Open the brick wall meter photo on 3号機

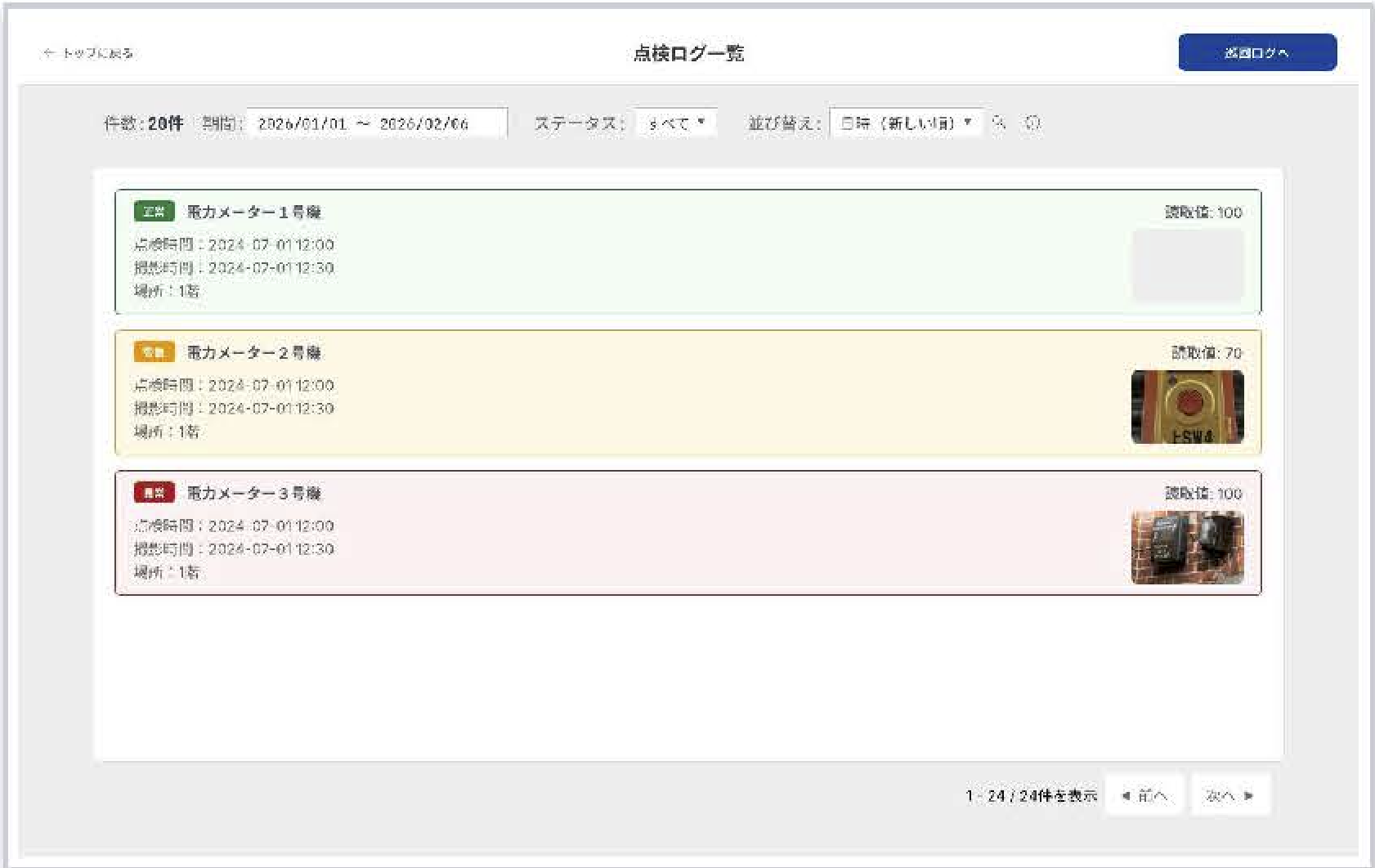coord(1188,548)
